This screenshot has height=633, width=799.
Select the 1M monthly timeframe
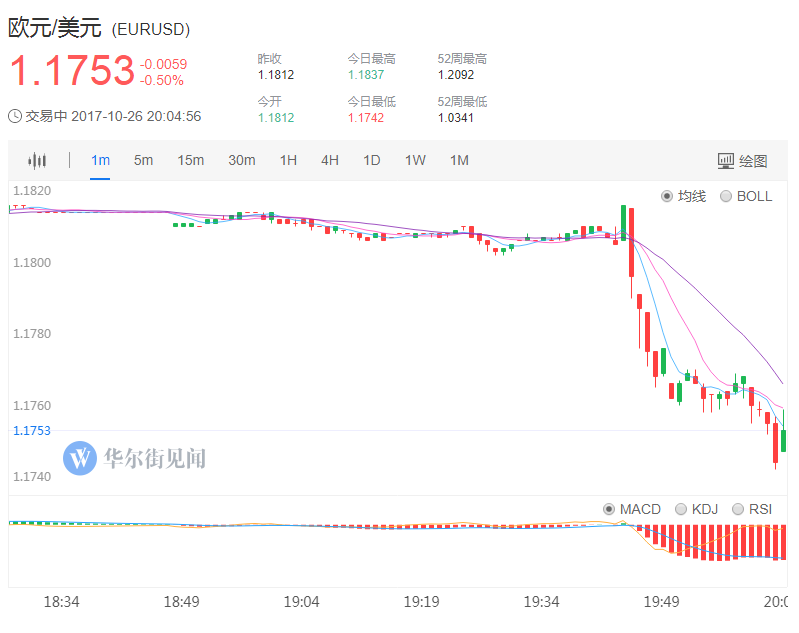459,161
